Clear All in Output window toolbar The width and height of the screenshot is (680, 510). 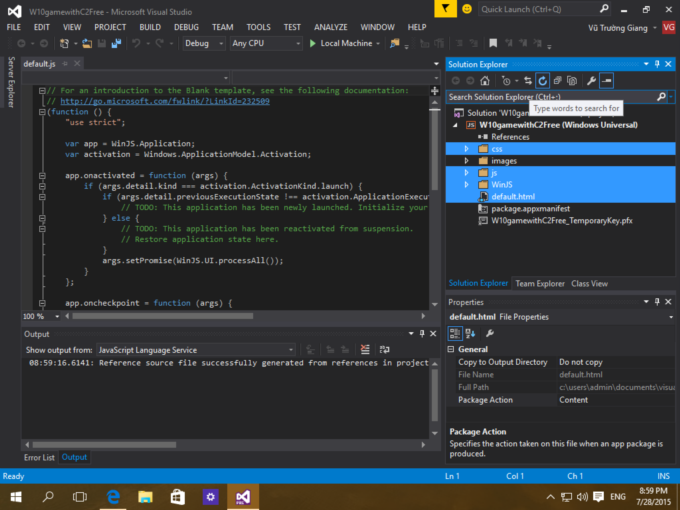365,350
